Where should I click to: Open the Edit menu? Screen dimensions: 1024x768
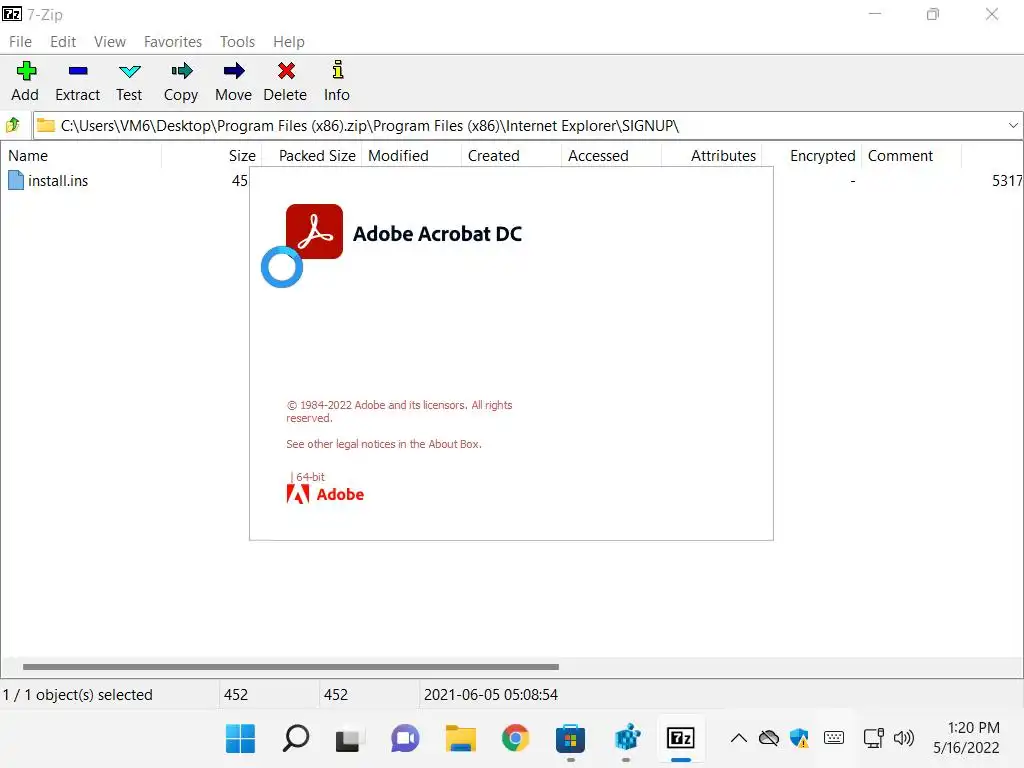63,42
